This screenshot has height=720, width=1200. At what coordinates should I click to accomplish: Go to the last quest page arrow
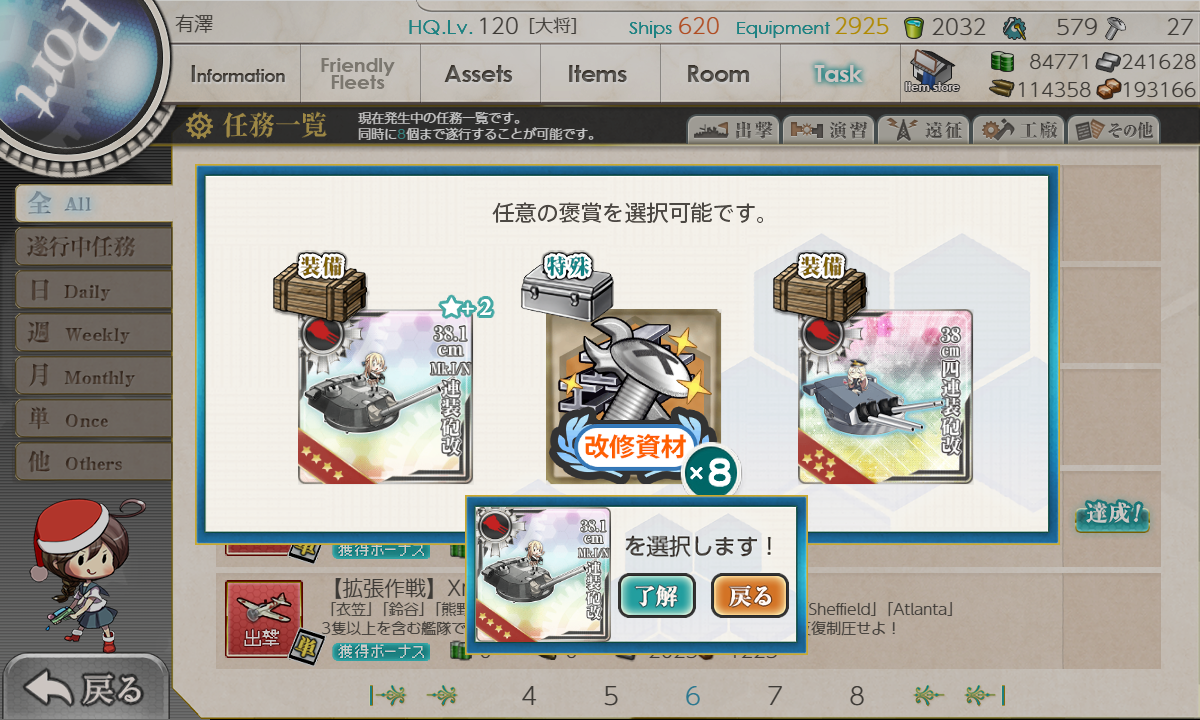[x=985, y=696]
